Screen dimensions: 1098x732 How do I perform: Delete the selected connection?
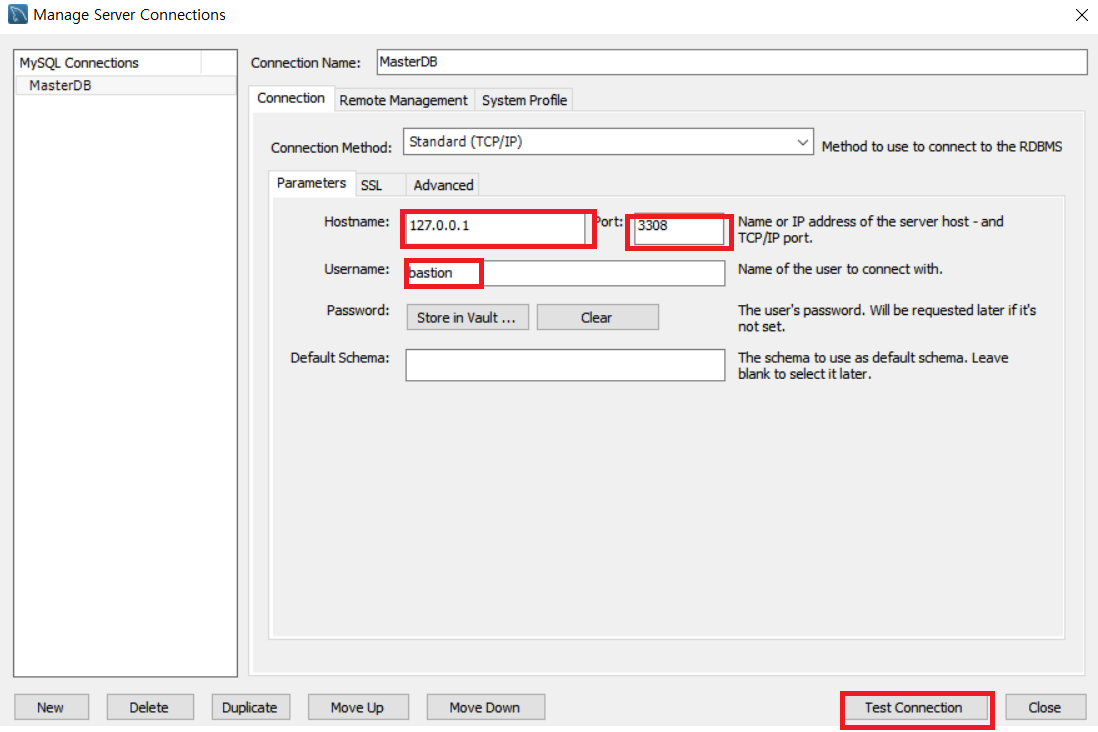tap(150, 707)
